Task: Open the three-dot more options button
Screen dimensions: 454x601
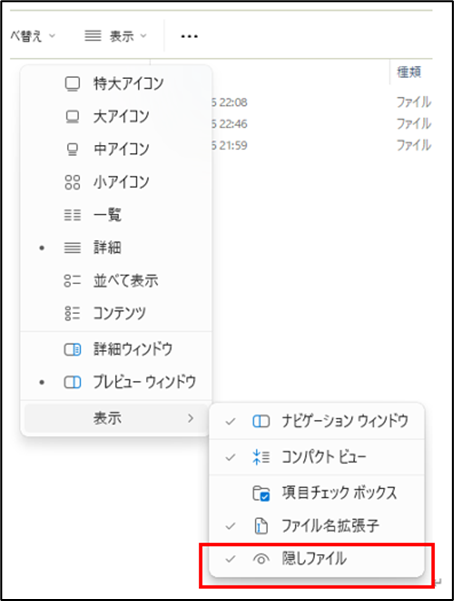Action: (189, 36)
